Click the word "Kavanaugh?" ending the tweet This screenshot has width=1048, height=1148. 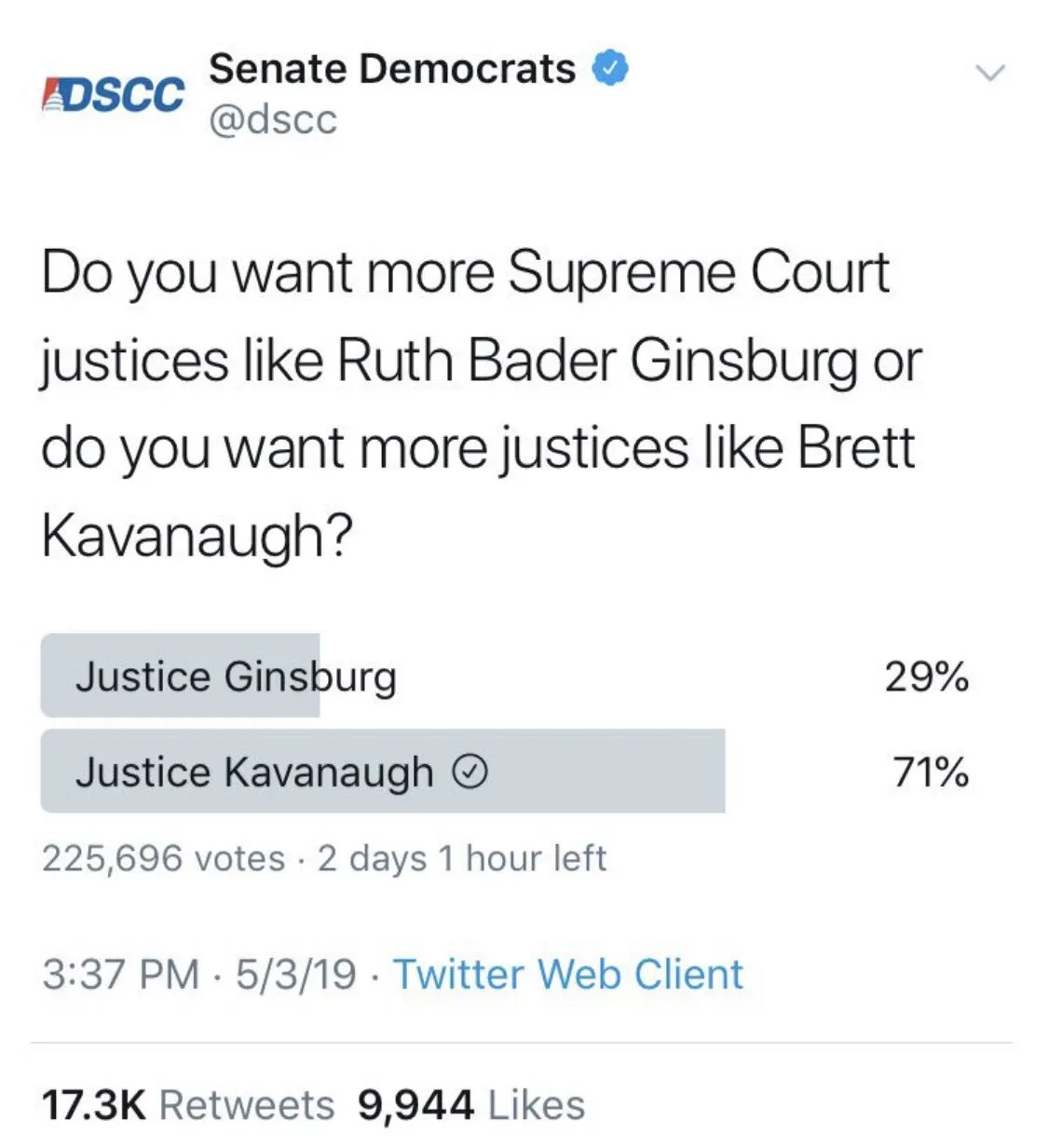(197, 536)
